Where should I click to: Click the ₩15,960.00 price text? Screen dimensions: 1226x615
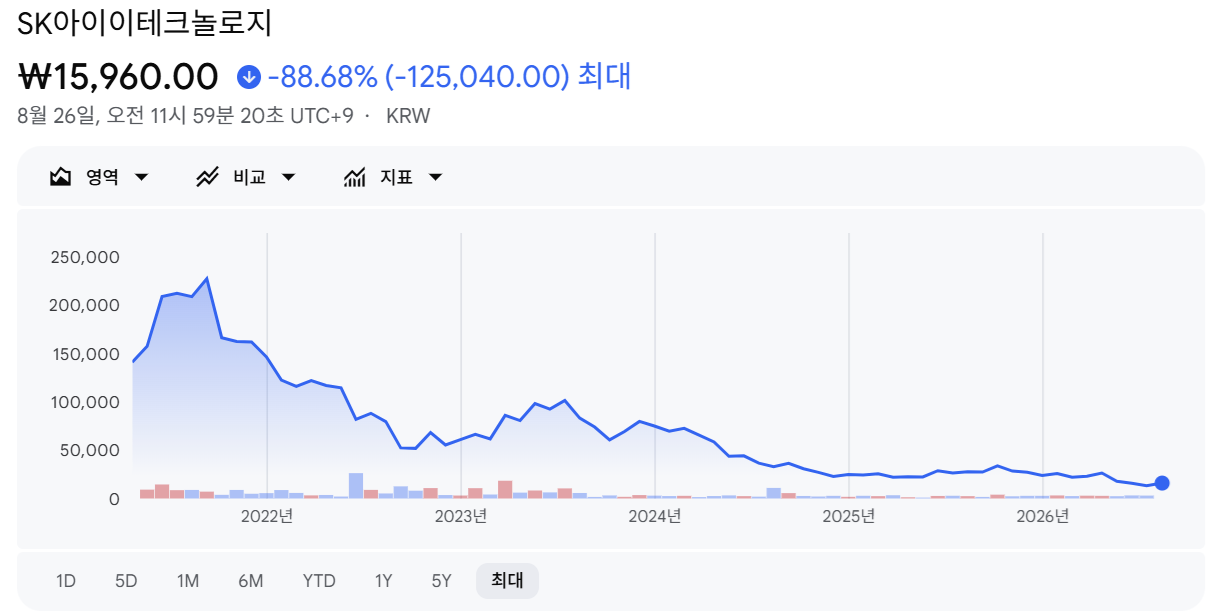pos(118,77)
